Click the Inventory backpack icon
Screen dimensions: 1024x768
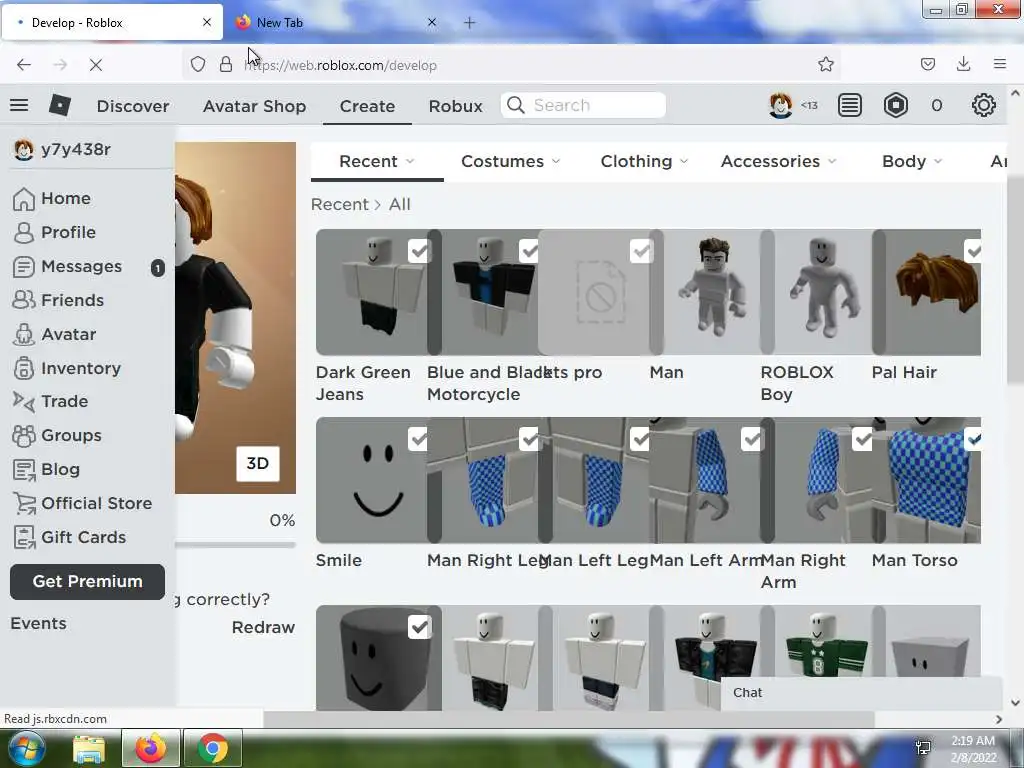point(24,368)
